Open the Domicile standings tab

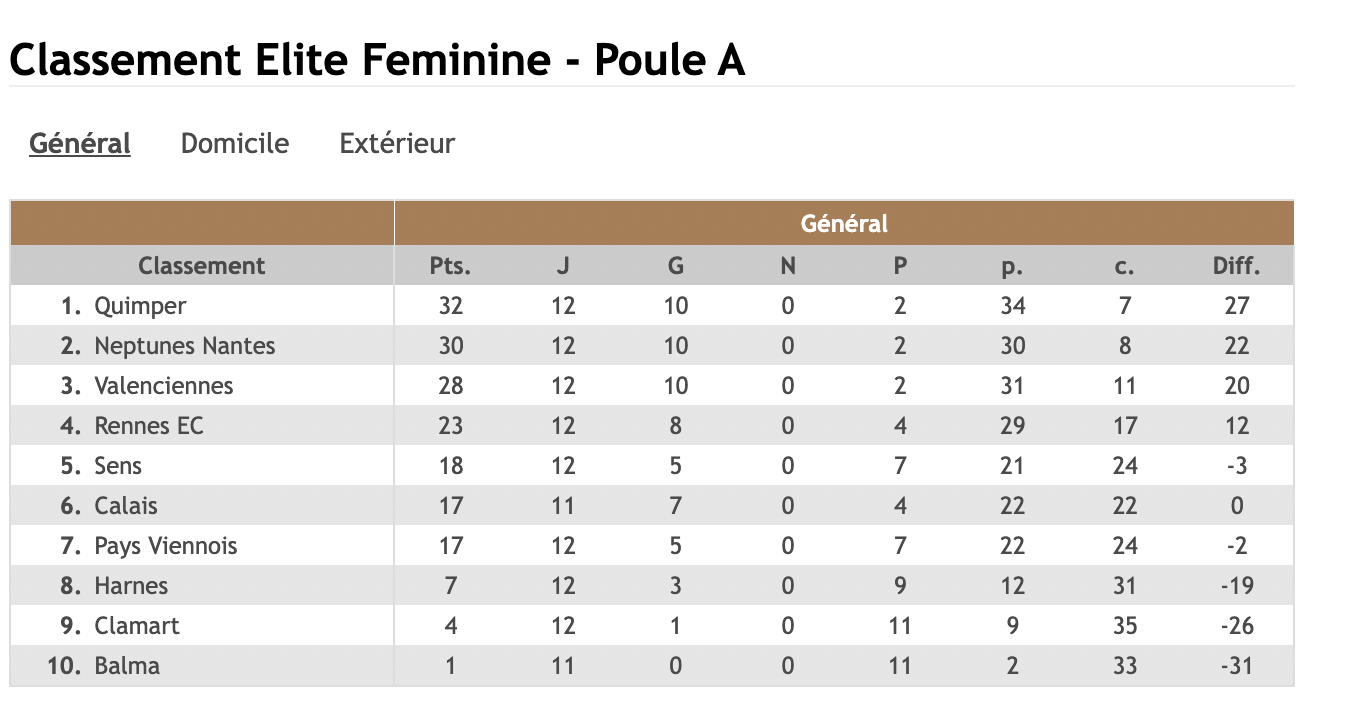click(x=235, y=144)
